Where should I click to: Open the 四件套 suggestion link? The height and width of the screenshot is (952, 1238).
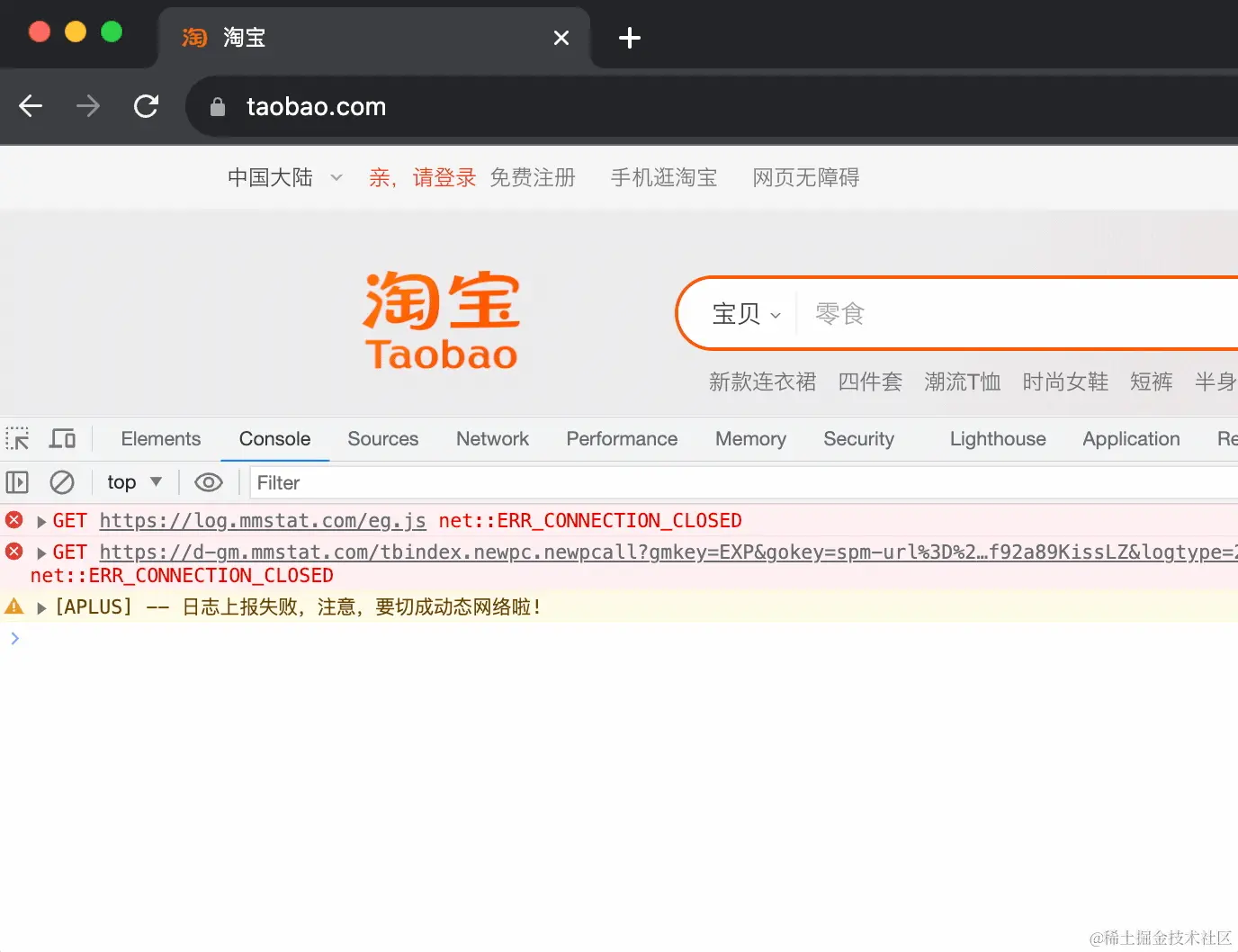click(870, 382)
